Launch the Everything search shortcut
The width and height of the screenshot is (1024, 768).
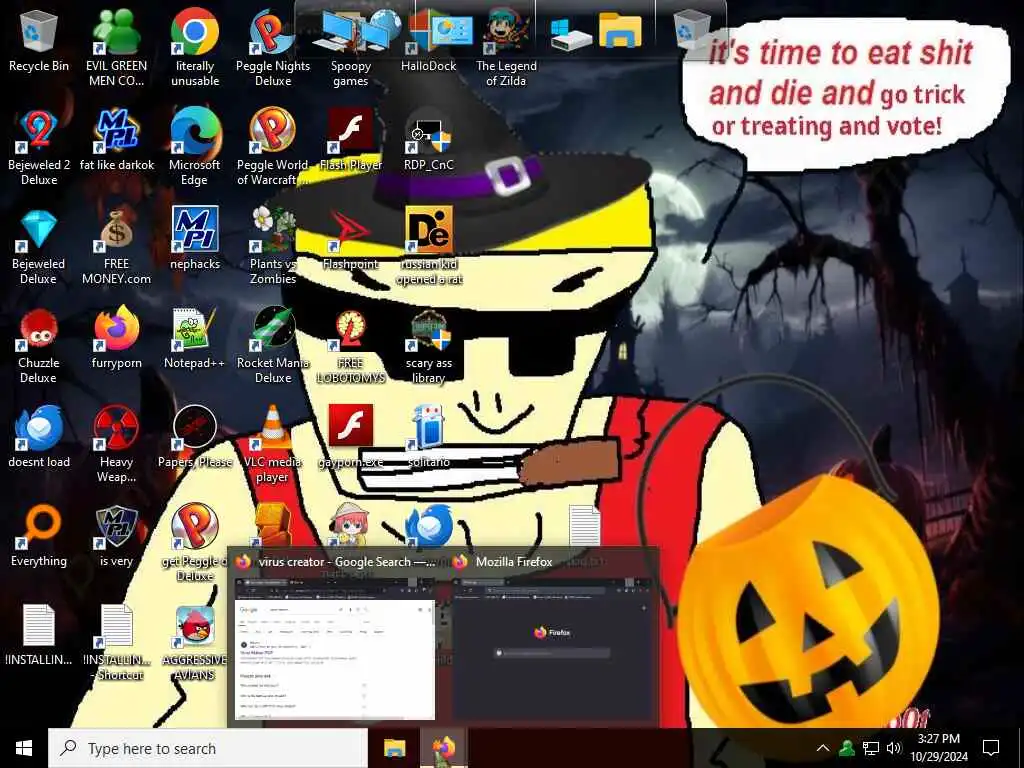(39, 537)
